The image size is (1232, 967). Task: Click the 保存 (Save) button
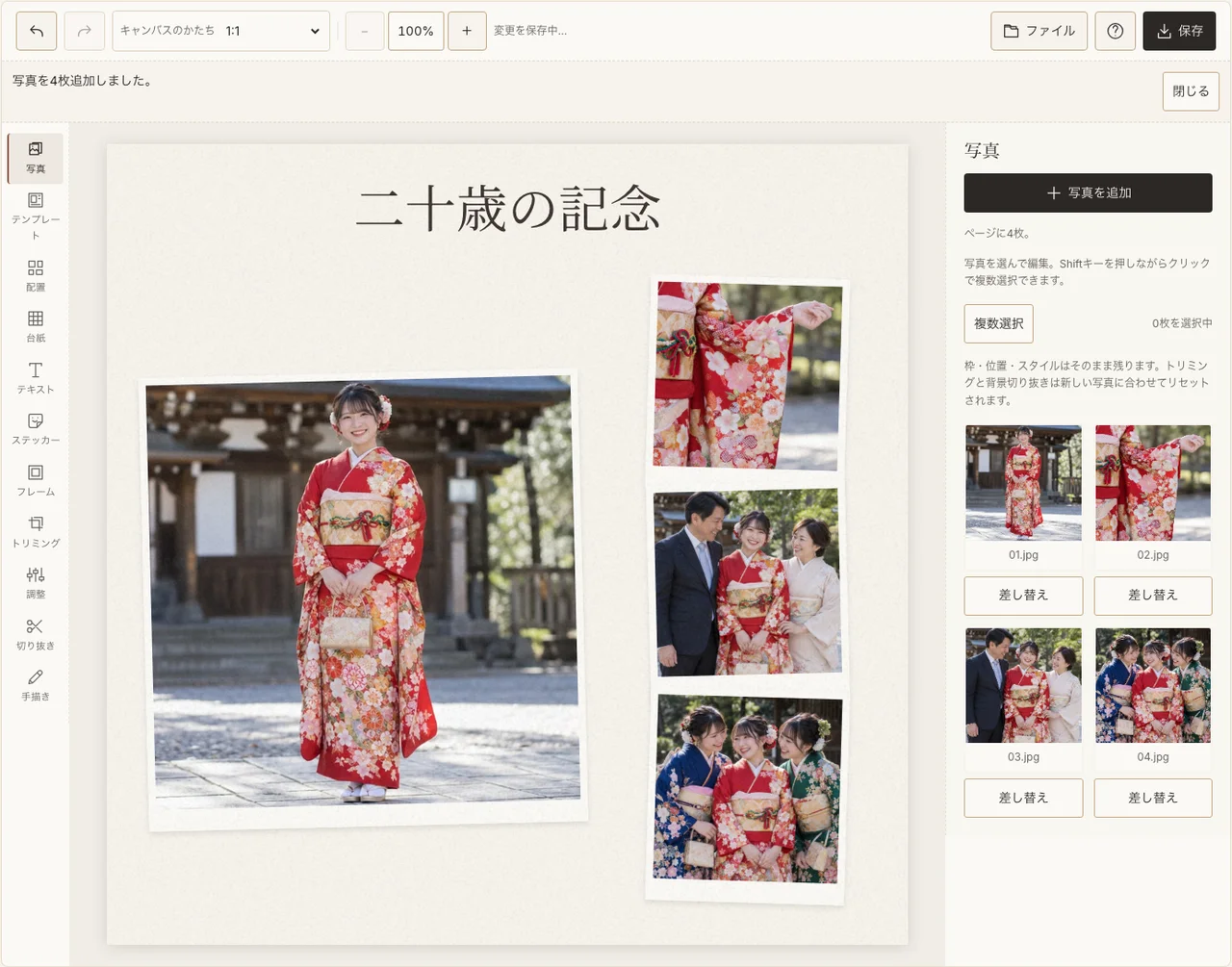(1180, 31)
